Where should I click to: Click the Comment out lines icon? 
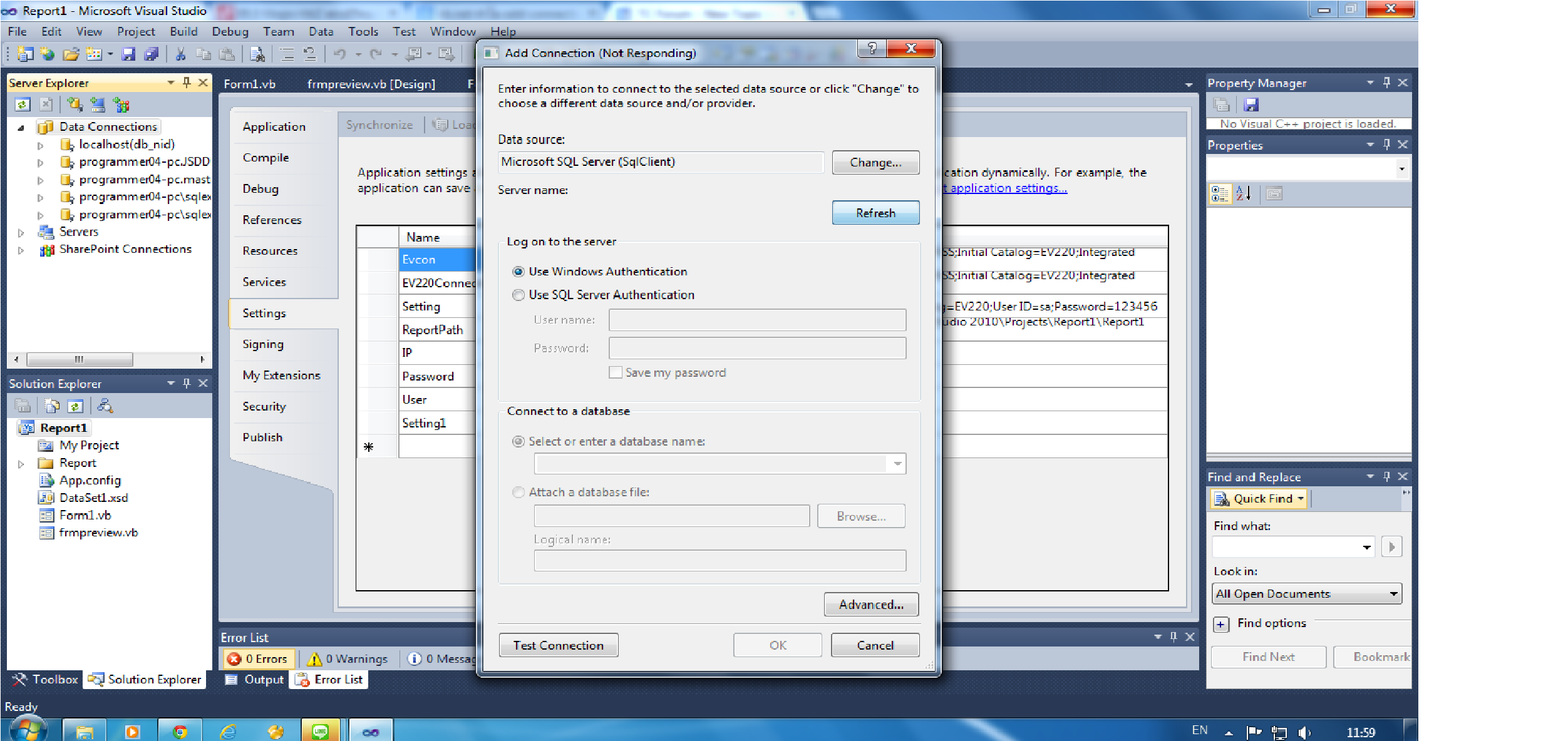click(x=287, y=54)
